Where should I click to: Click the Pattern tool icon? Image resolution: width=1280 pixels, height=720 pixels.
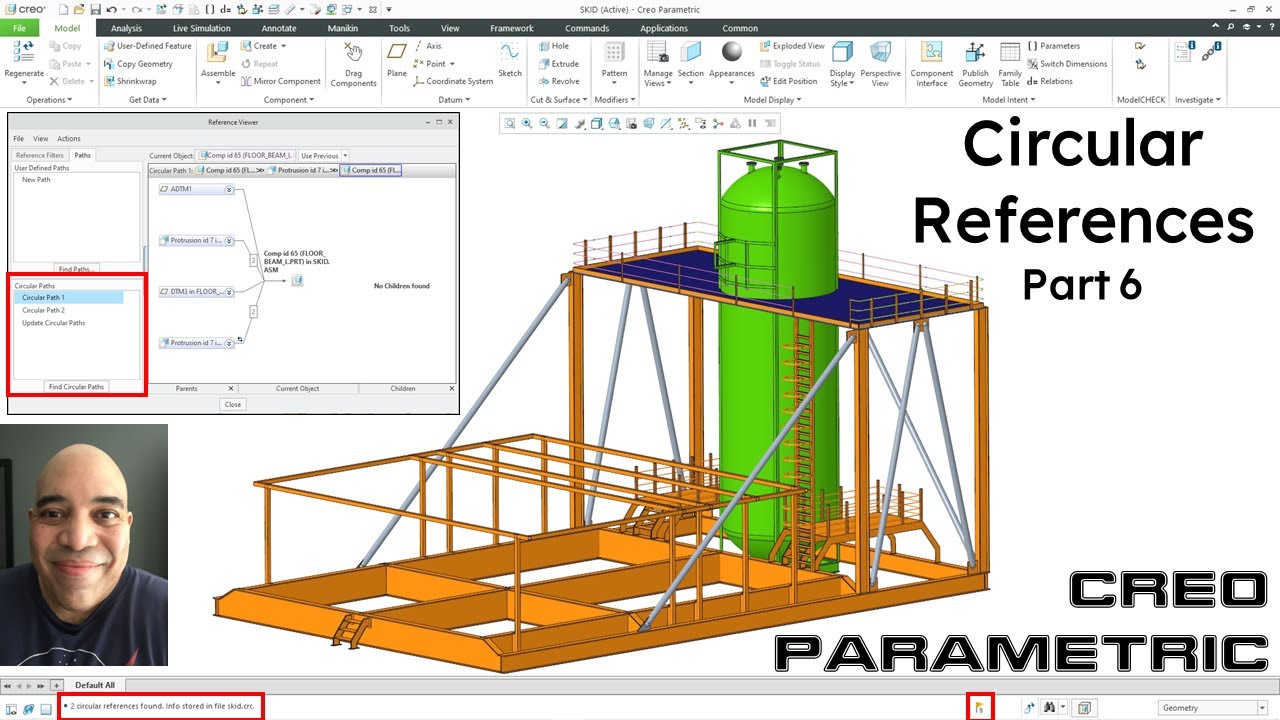point(614,54)
